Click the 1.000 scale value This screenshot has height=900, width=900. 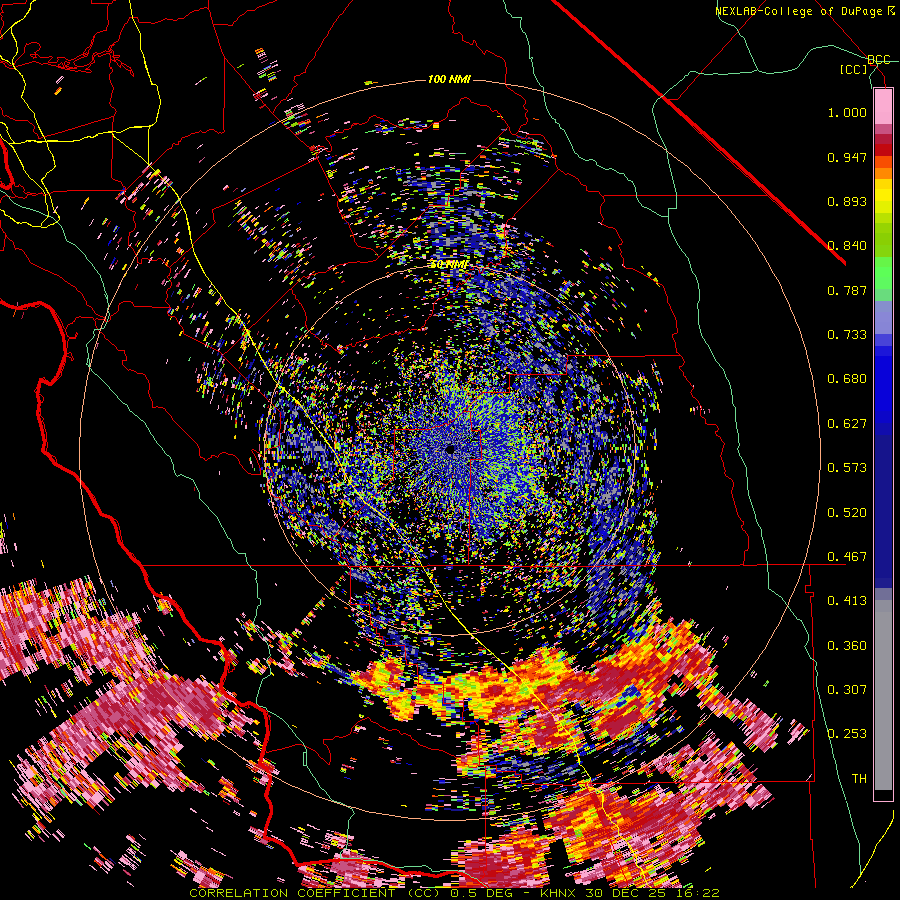847,112
